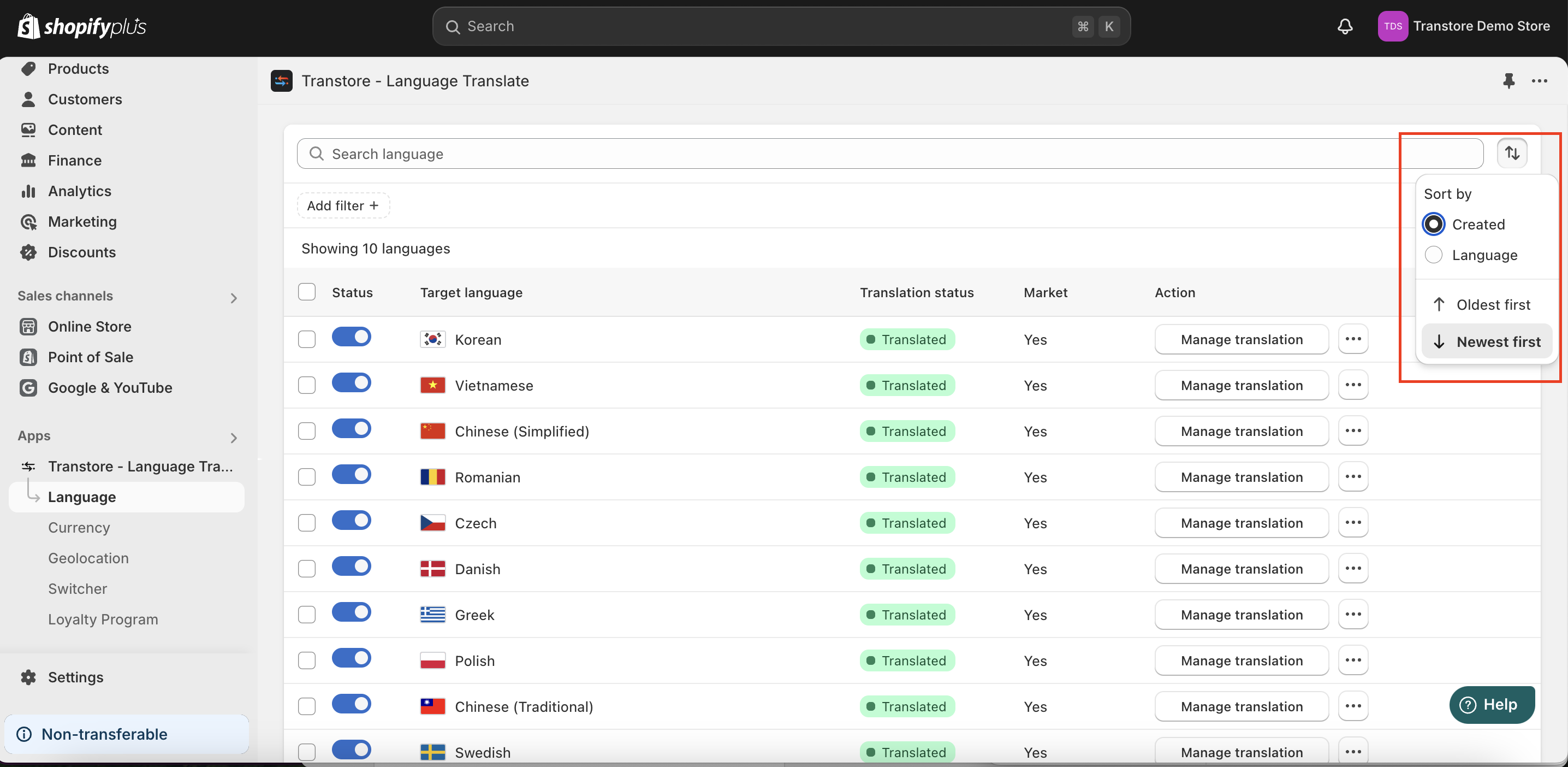Open Currency in the app submenu
Image resolution: width=1568 pixels, height=767 pixels.
tap(79, 527)
